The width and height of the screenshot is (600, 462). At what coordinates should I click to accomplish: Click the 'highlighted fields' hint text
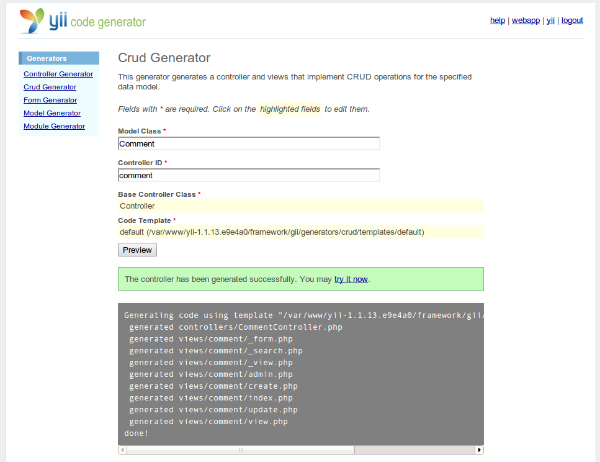click(290, 109)
